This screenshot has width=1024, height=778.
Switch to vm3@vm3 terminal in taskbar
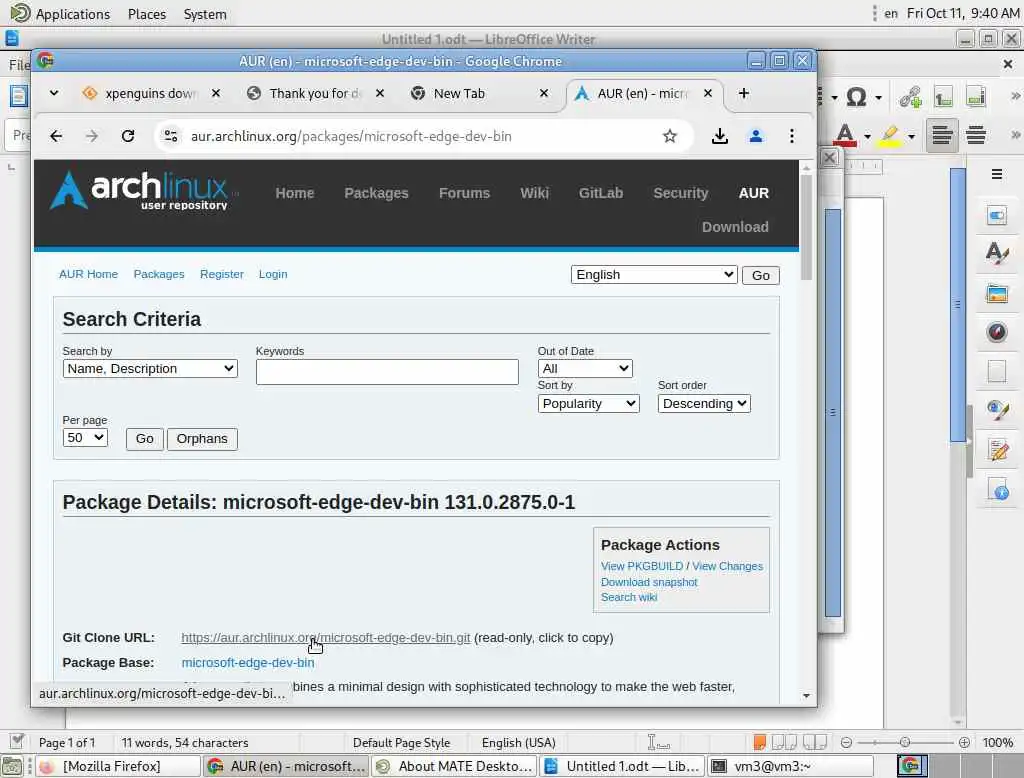(791, 766)
